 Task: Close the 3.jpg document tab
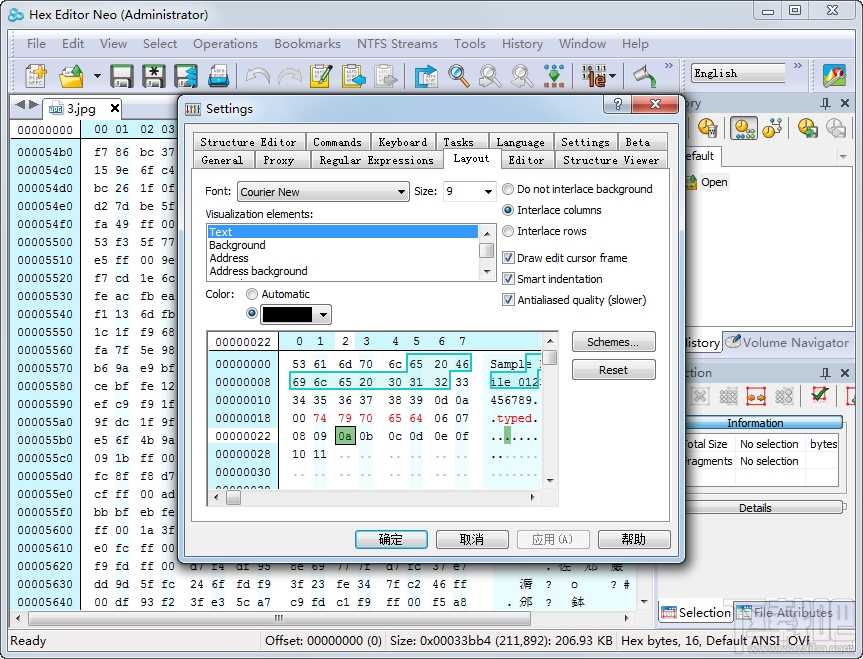pyautogui.click(x=114, y=108)
